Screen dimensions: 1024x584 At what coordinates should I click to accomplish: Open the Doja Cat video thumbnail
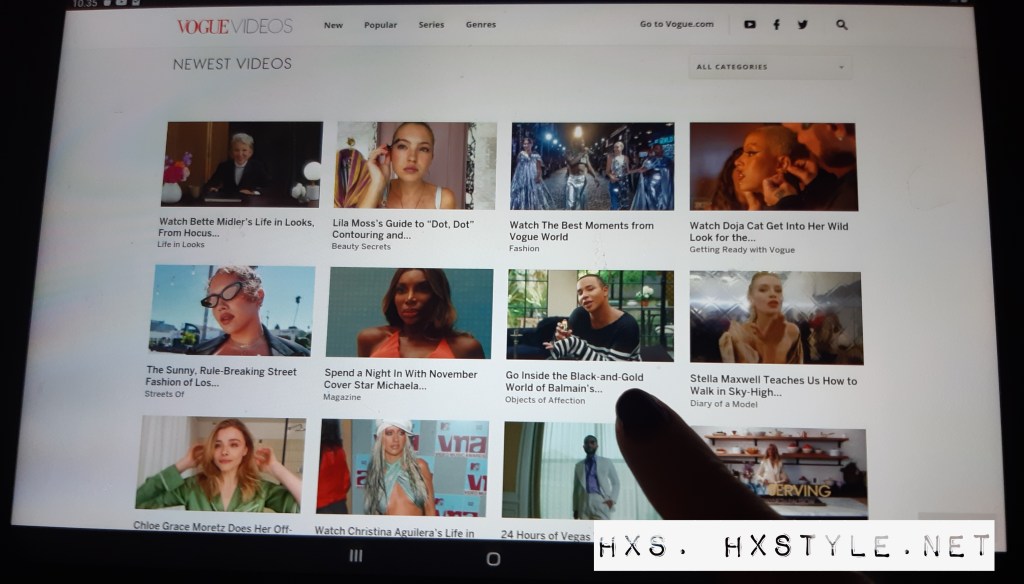coord(772,166)
